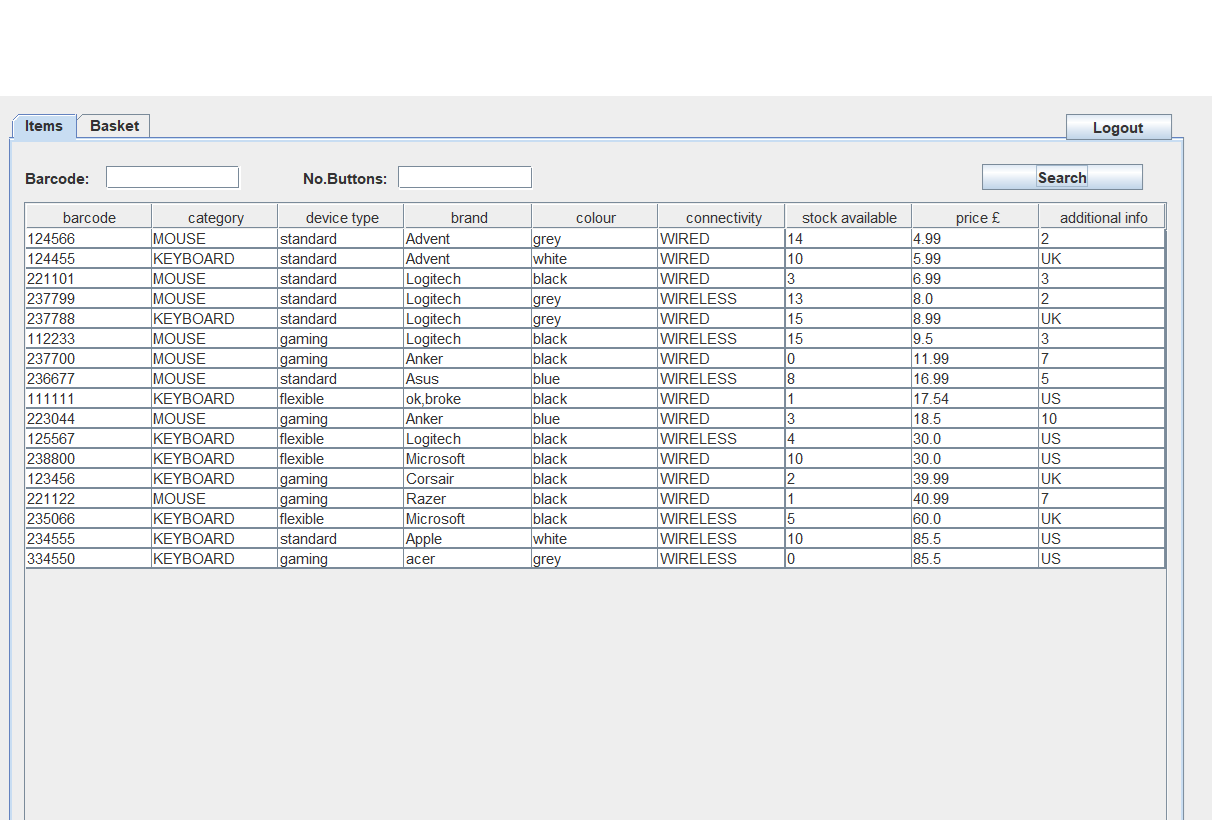Click the connectivity column header
Image resolution: width=1212 pixels, height=820 pixels.
coord(722,217)
